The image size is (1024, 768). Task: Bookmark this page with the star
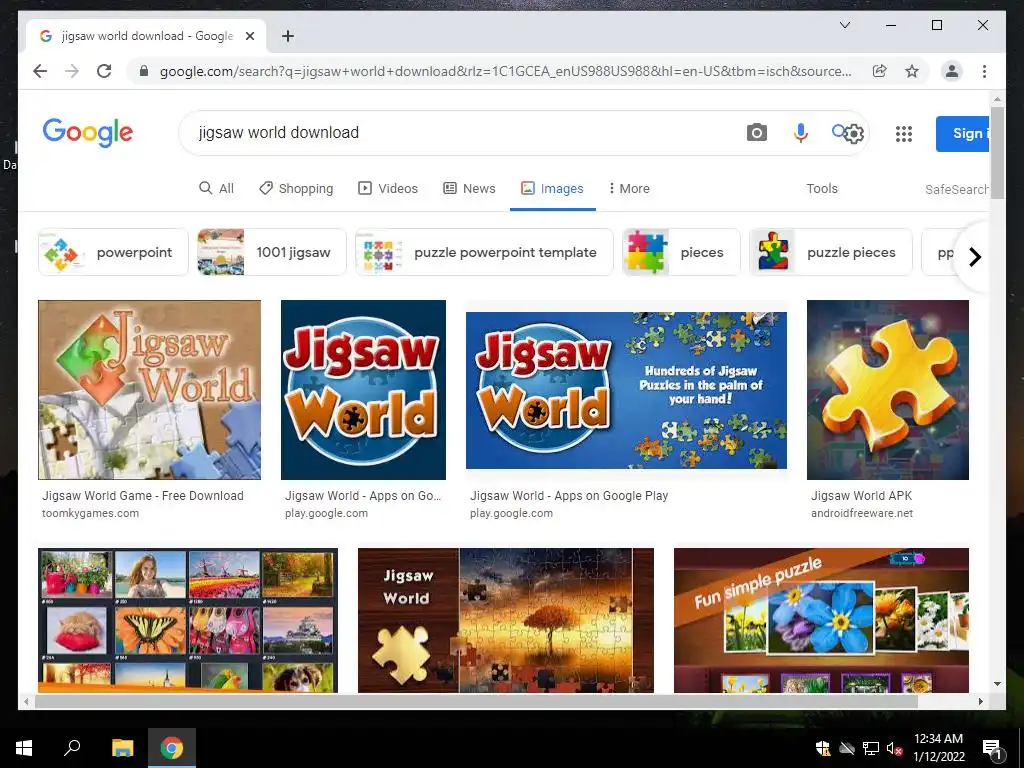coord(912,71)
